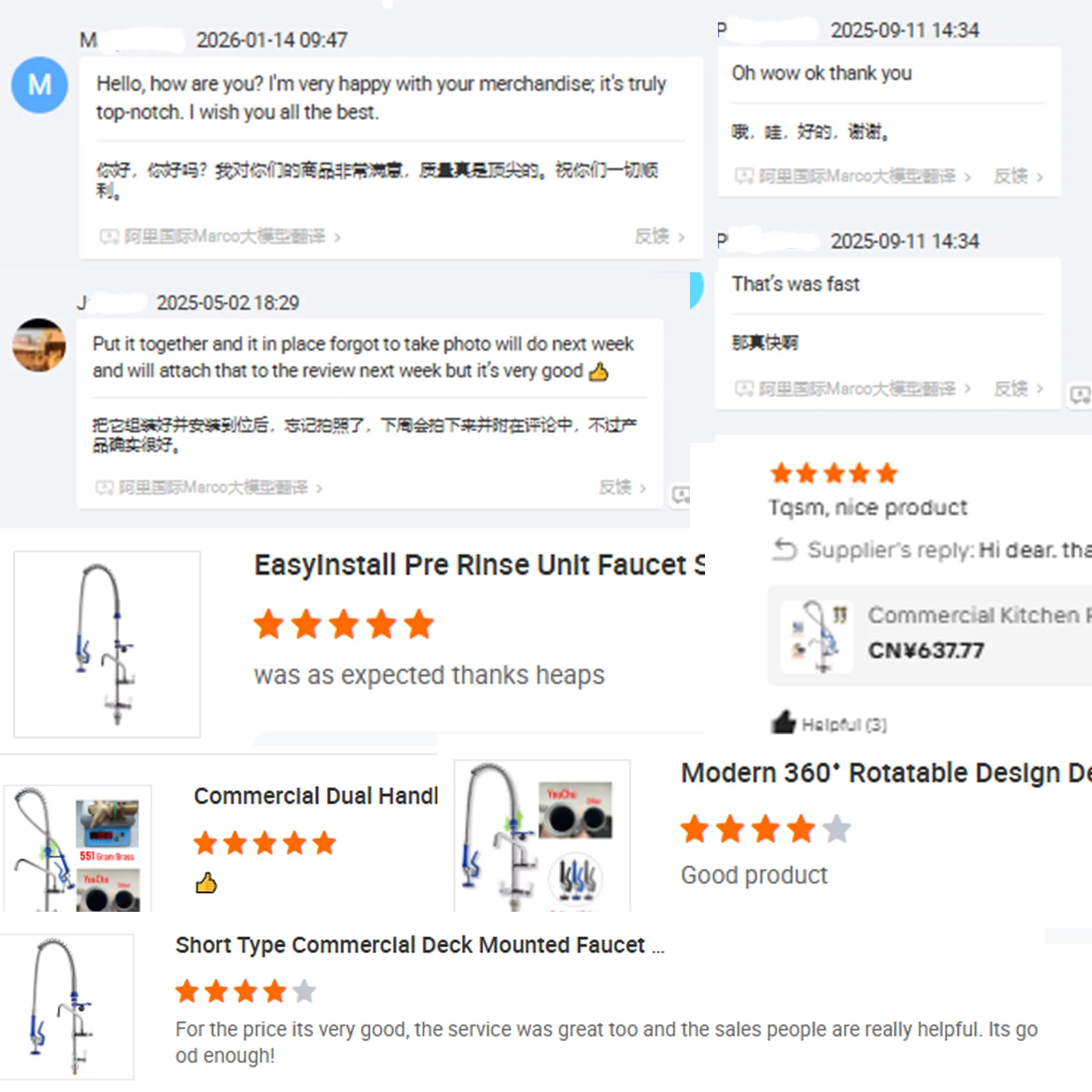Click the thumbs-up emoji under Commercial Dual Handle
Viewport: 1092px width, 1092px height.
click(206, 883)
